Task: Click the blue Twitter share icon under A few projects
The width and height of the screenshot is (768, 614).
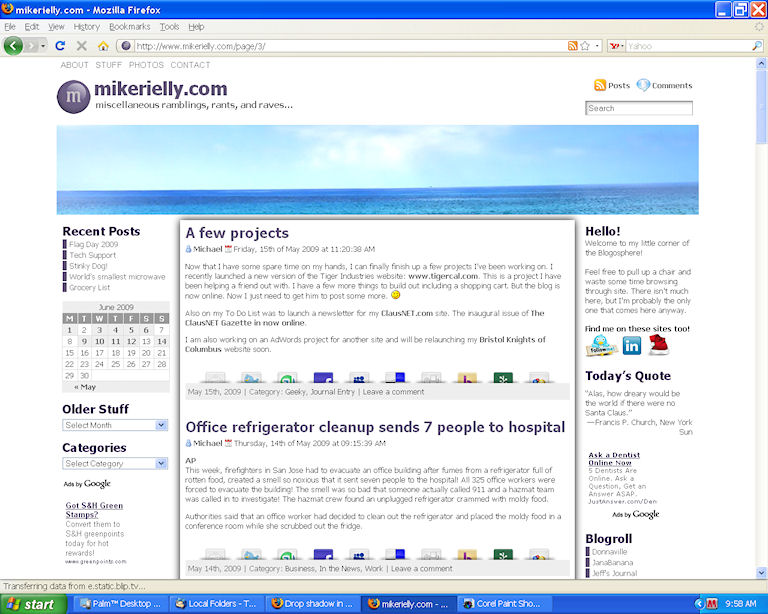Action: click(x=251, y=378)
